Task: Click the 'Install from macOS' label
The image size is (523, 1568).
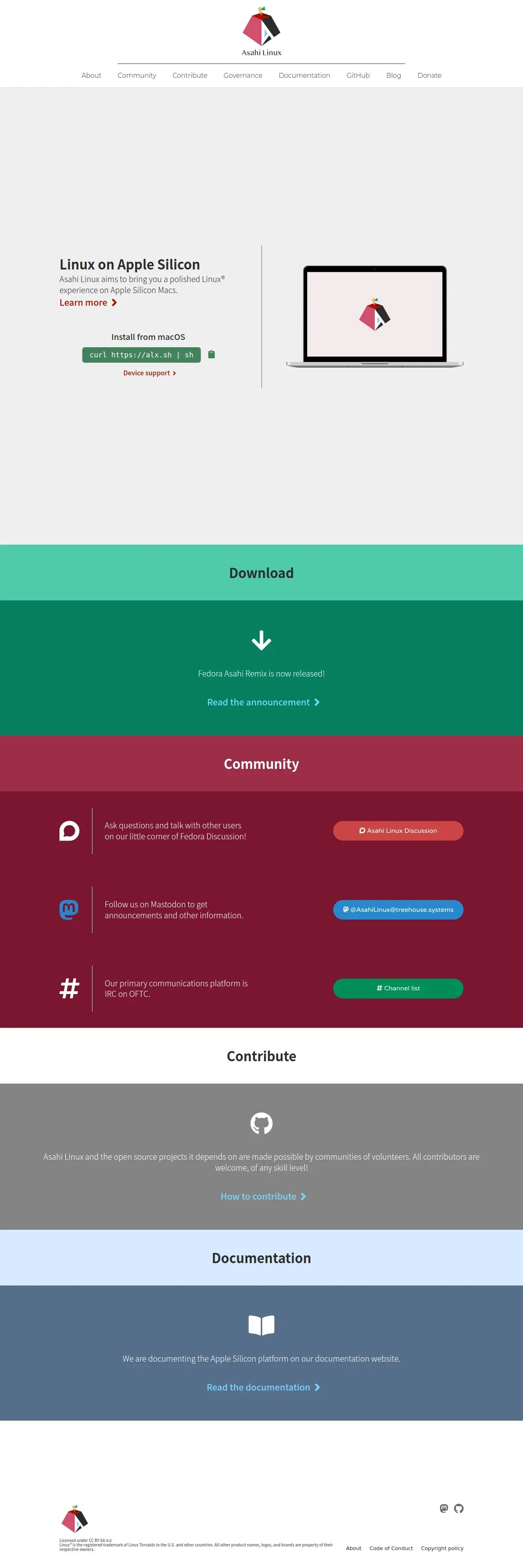Action: (148, 337)
